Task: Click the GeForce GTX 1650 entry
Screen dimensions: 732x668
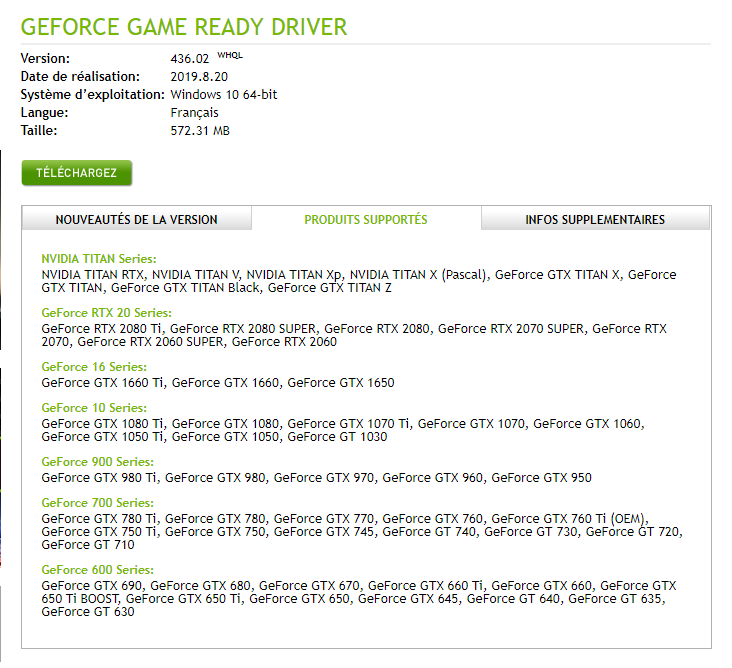Action: pos(341,383)
